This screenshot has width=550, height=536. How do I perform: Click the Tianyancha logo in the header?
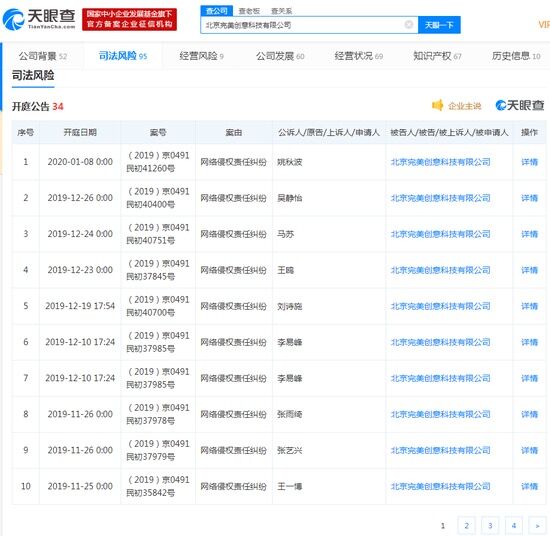pos(39,19)
